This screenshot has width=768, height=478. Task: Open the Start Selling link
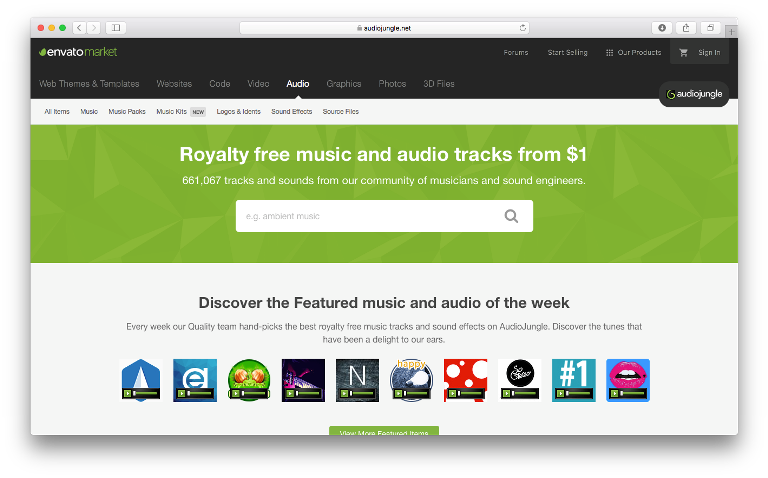567,52
